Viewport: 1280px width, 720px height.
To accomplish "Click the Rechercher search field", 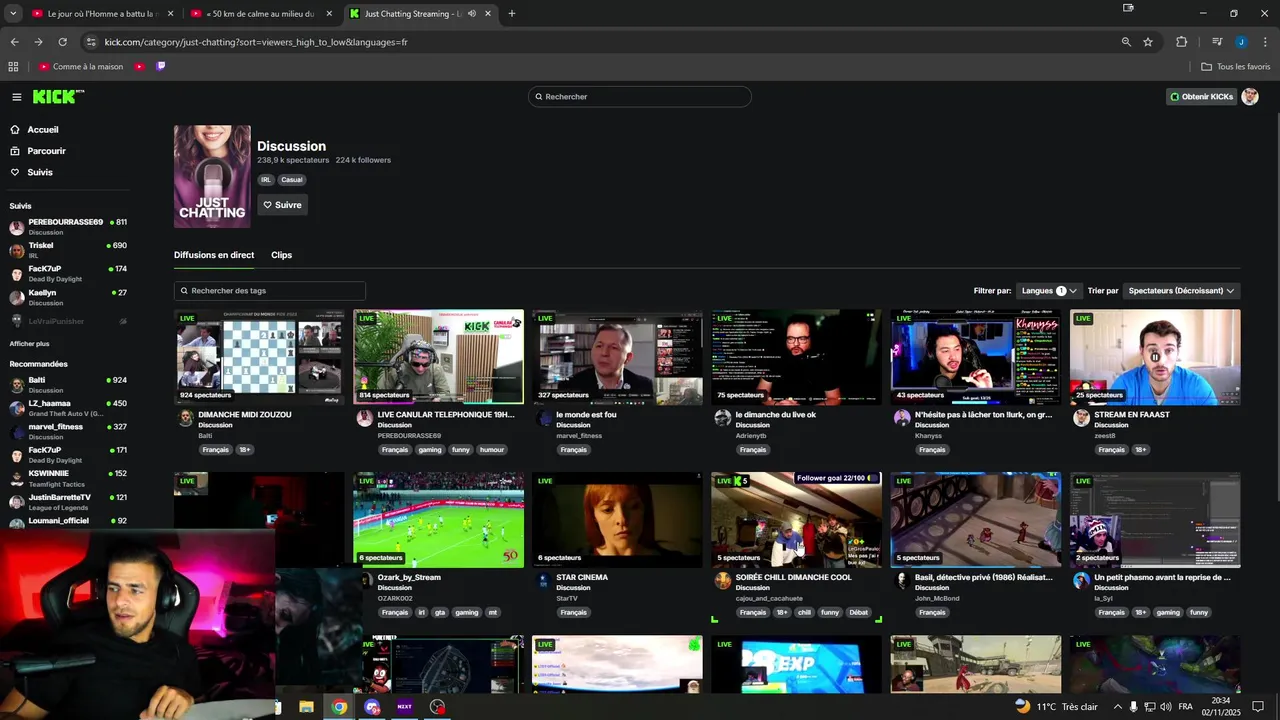I will point(640,97).
